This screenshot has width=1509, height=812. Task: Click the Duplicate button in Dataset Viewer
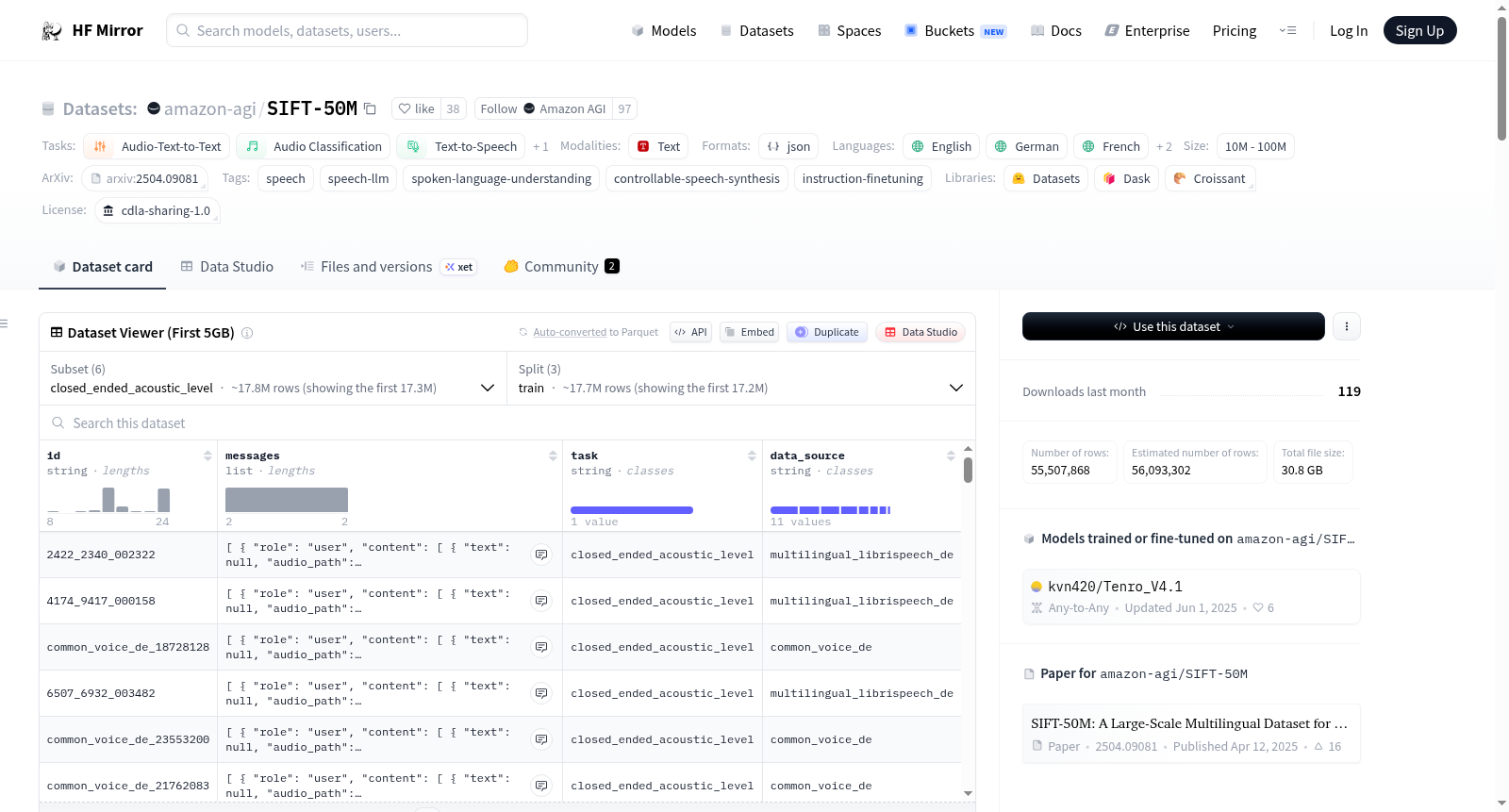pos(827,332)
